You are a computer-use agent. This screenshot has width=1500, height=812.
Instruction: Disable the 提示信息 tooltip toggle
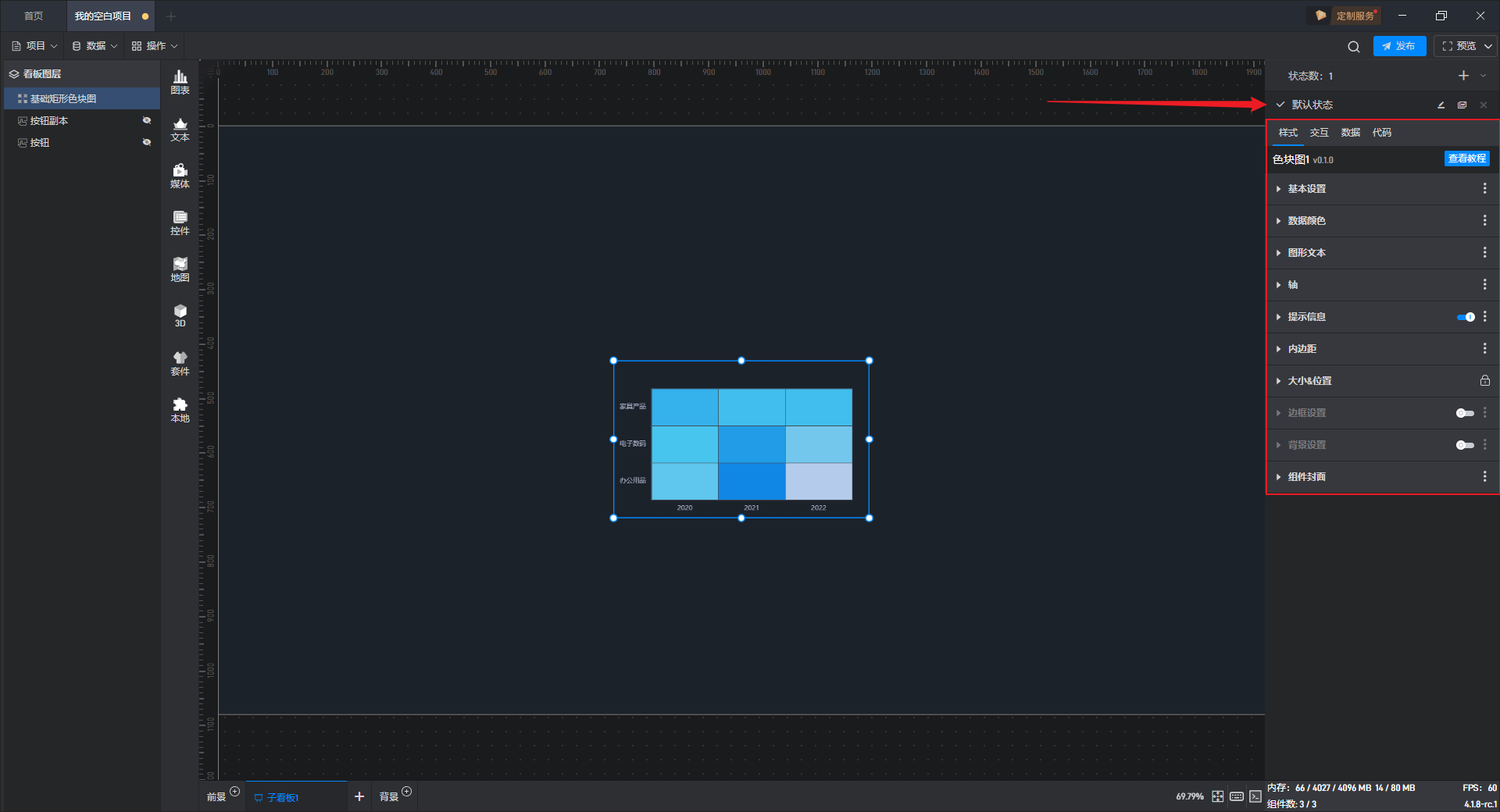pos(1466,317)
